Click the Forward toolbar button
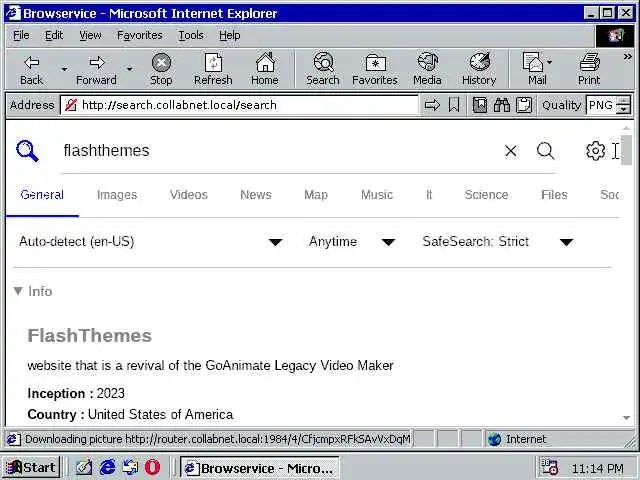This screenshot has height=480, width=640. tap(96, 69)
